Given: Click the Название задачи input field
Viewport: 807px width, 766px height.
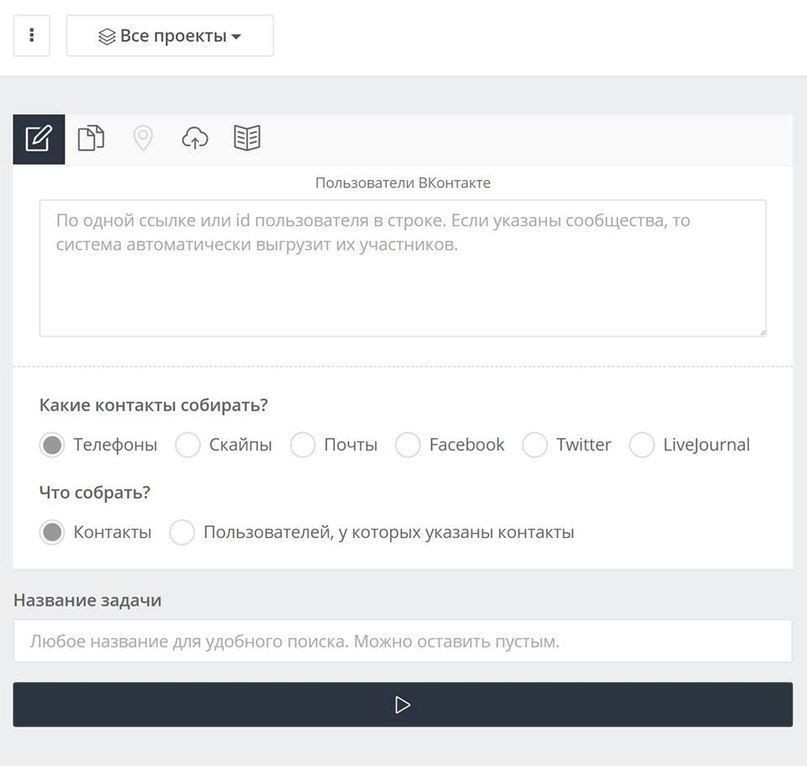Looking at the screenshot, I should click(x=403, y=641).
